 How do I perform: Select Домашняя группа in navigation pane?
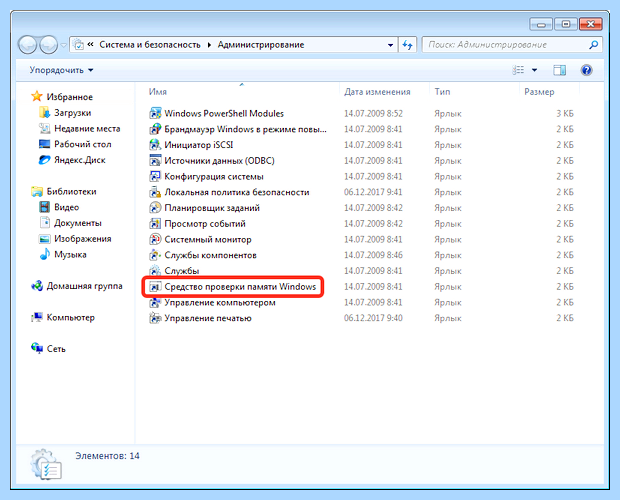[x=84, y=286]
